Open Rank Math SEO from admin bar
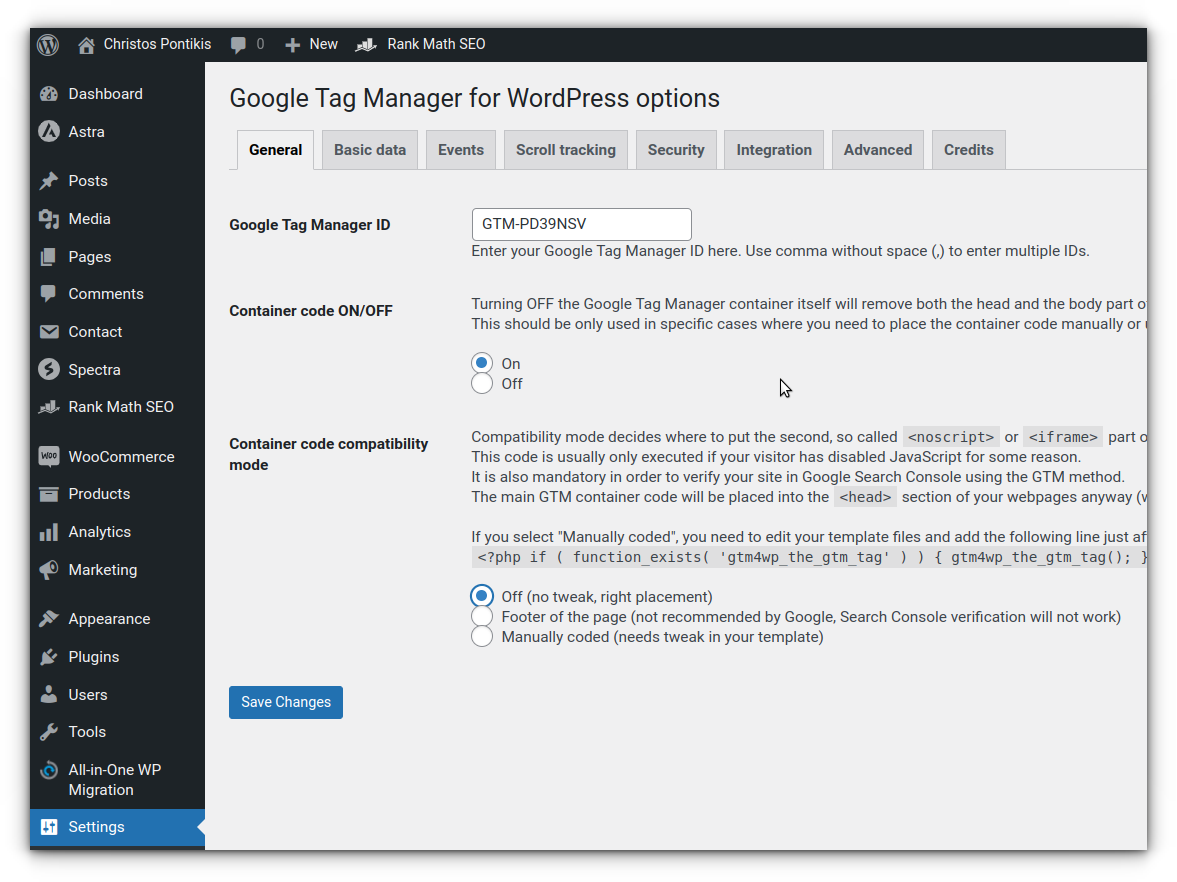 point(436,44)
